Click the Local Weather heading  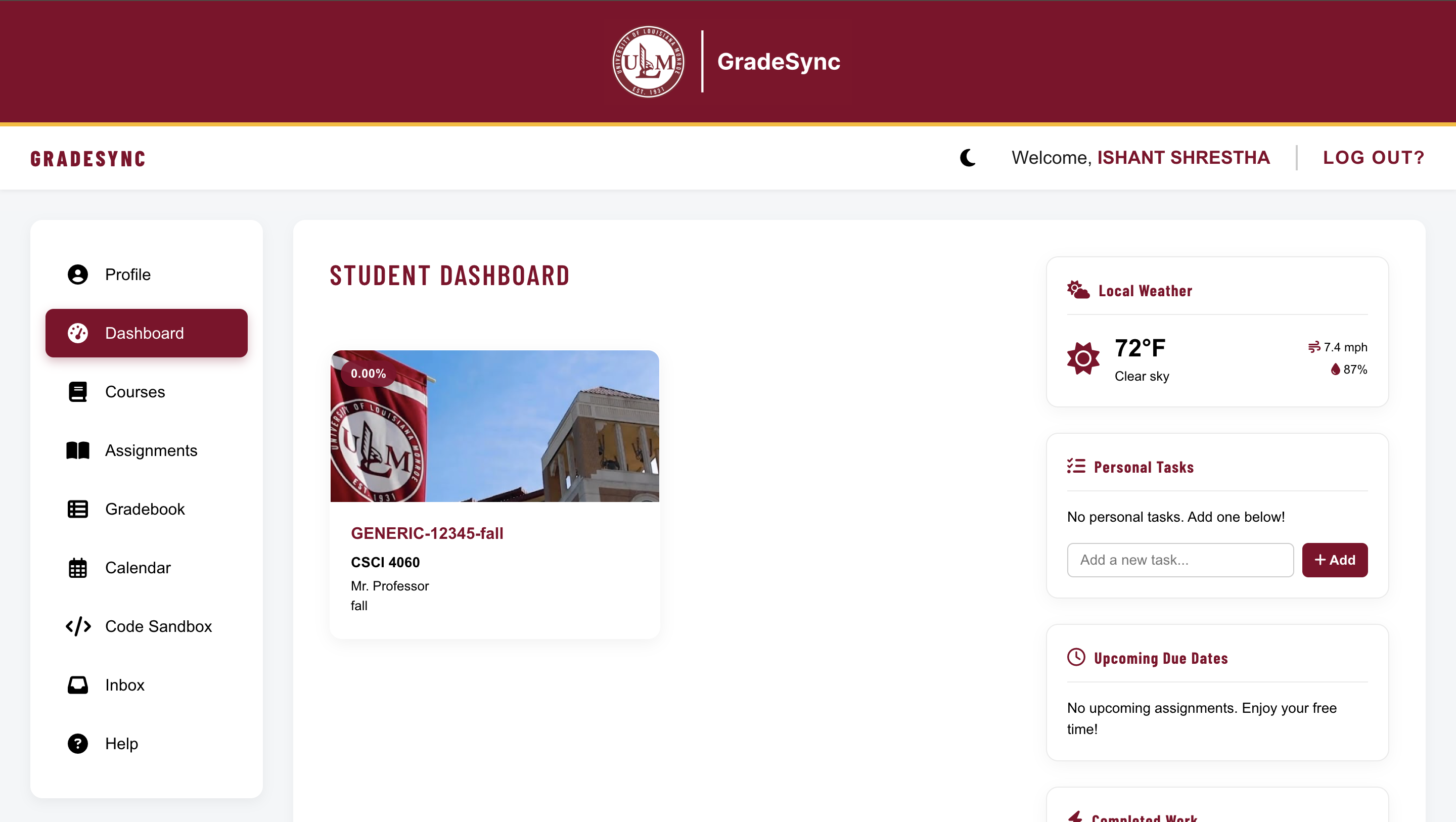(1145, 291)
